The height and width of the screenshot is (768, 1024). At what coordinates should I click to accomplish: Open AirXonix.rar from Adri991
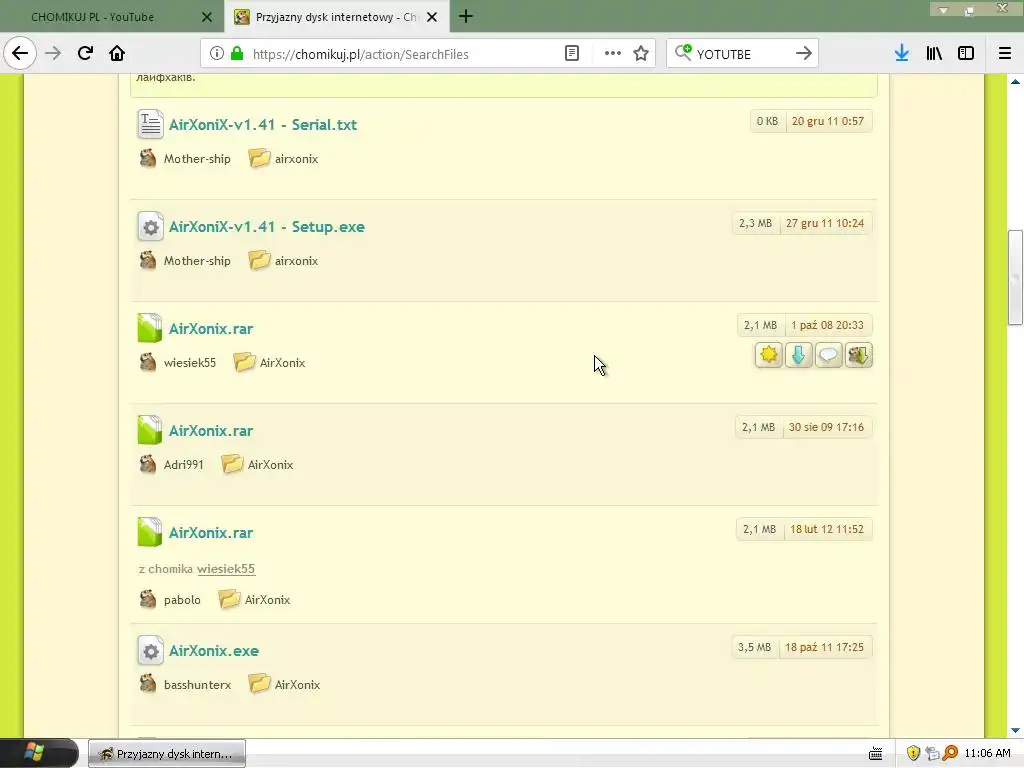pos(211,430)
